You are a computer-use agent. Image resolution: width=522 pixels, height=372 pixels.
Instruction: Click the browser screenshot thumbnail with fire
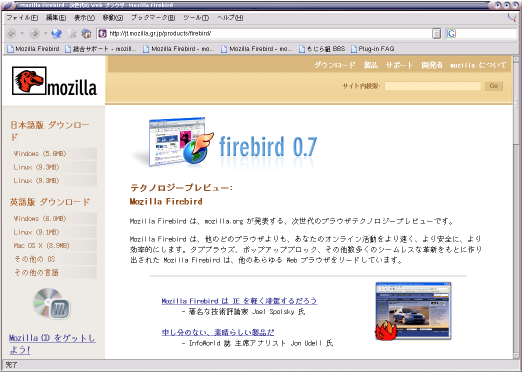413,311
